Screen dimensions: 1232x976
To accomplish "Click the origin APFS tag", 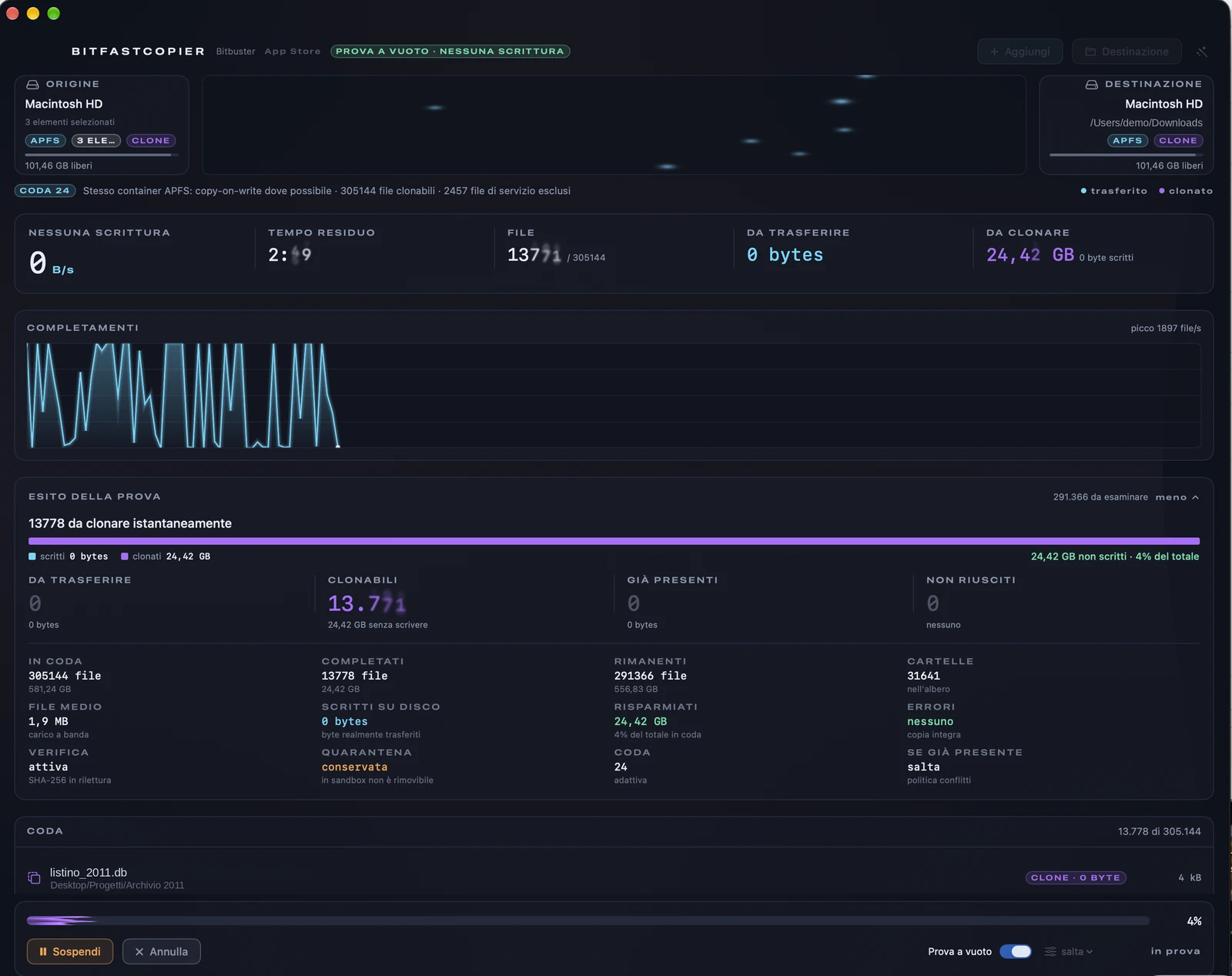I will click(x=45, y=141).
